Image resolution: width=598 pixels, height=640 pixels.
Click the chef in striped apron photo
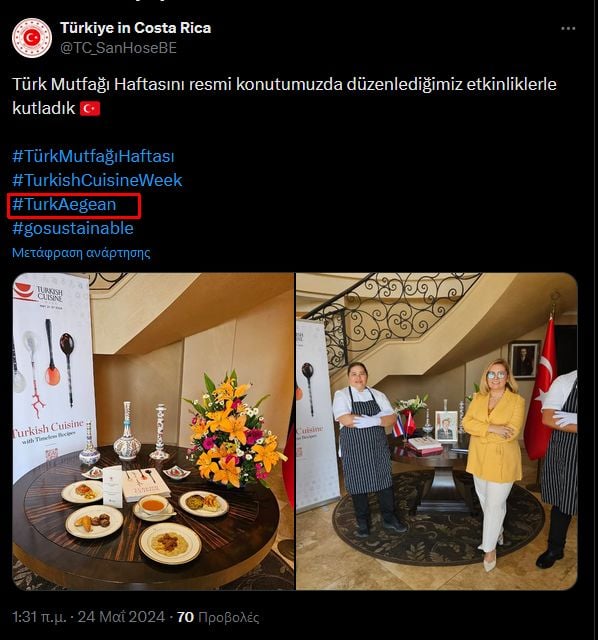[x=365, y=448]
